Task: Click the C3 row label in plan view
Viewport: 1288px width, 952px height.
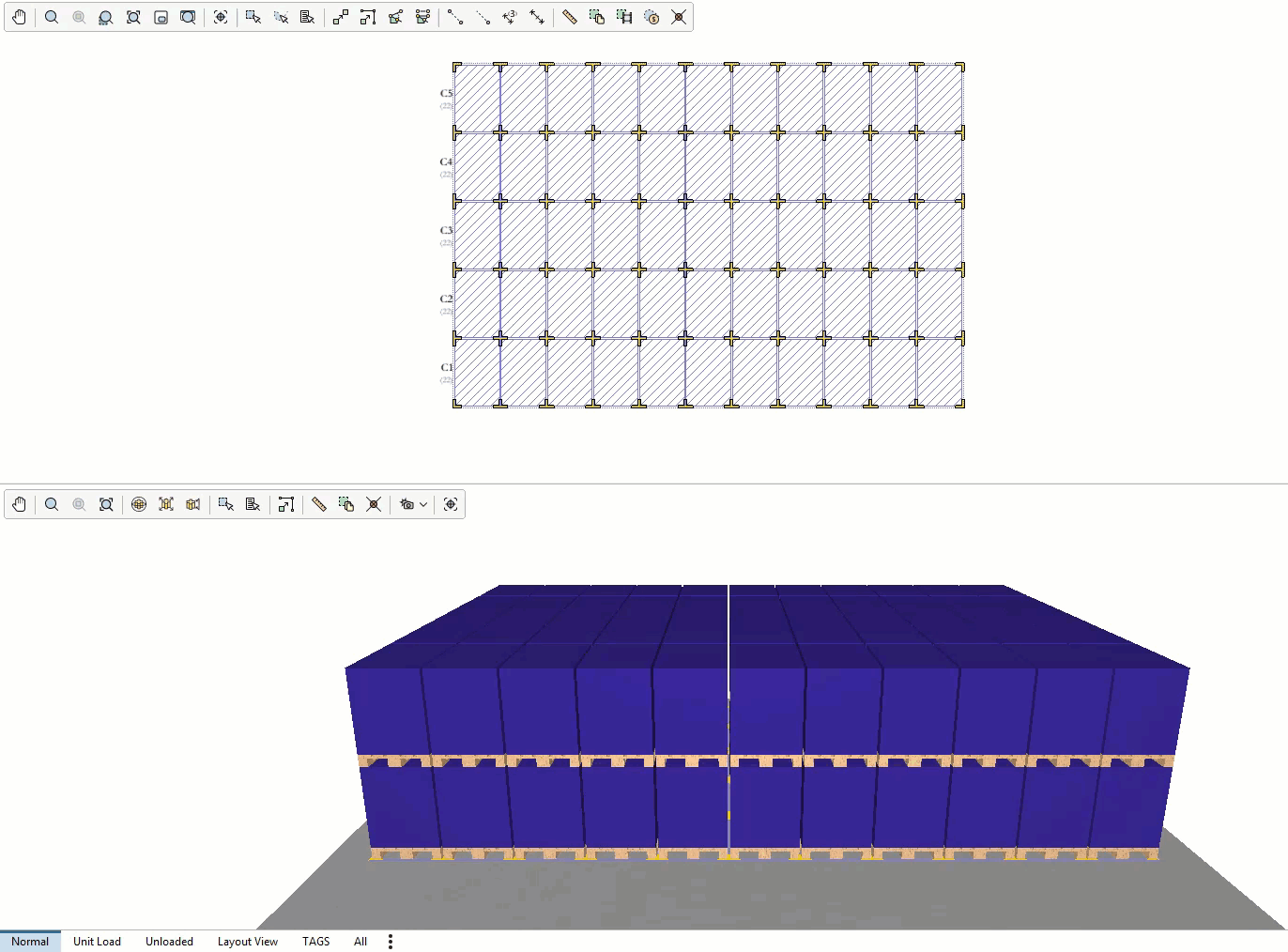Action: click(446, 230)
